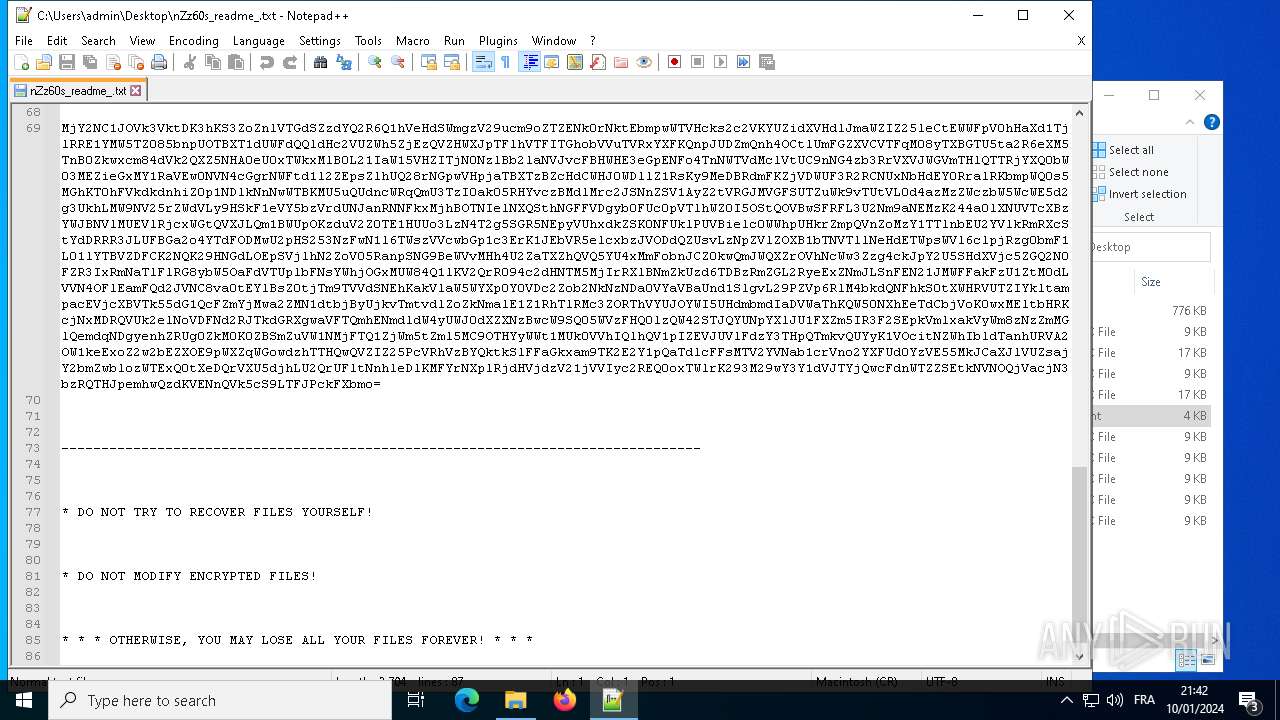Screen dimensions: 1280x720
Task: Synchronize vertical scrolling icon
Action: pos(429,62)
